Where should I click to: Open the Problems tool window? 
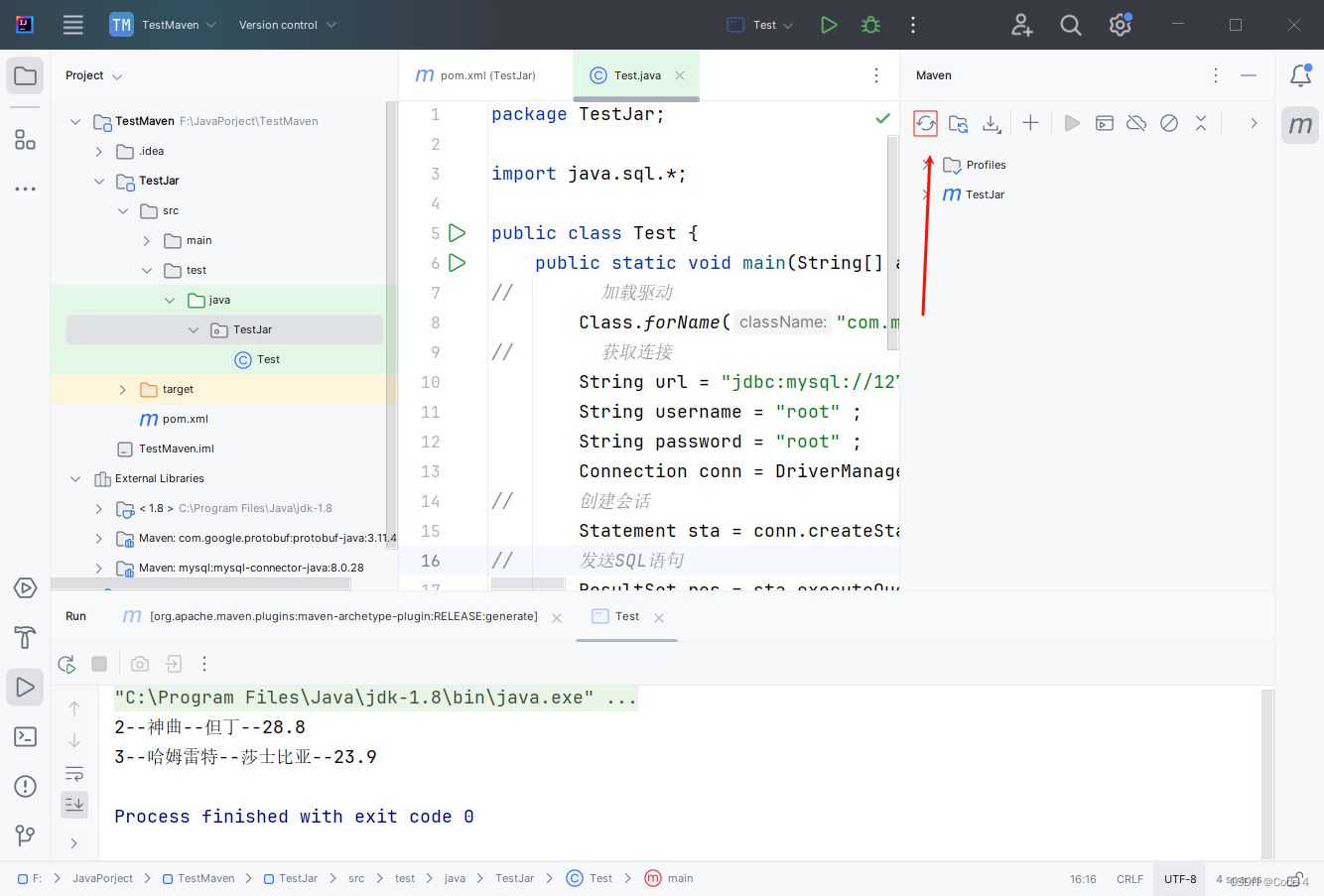pos(26,787)
